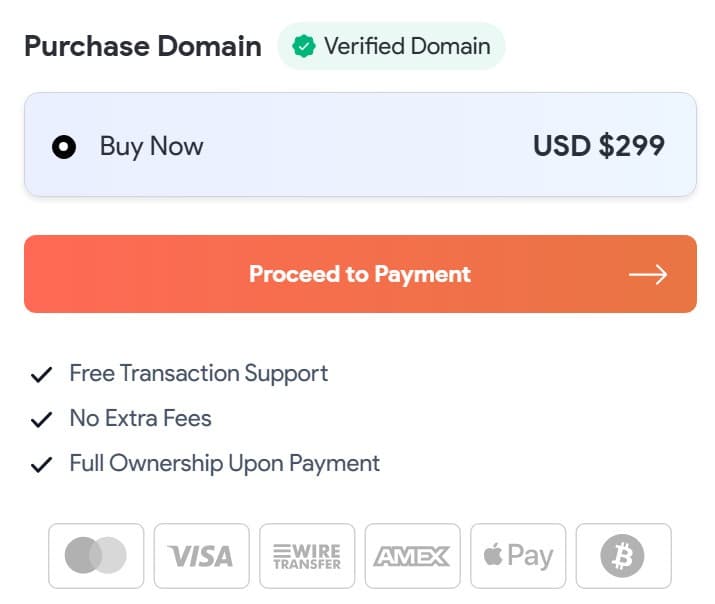This screenshot has height=604, width=715.
Task: Select the Wire Transfer payment icon
Action: pos(307,555)
